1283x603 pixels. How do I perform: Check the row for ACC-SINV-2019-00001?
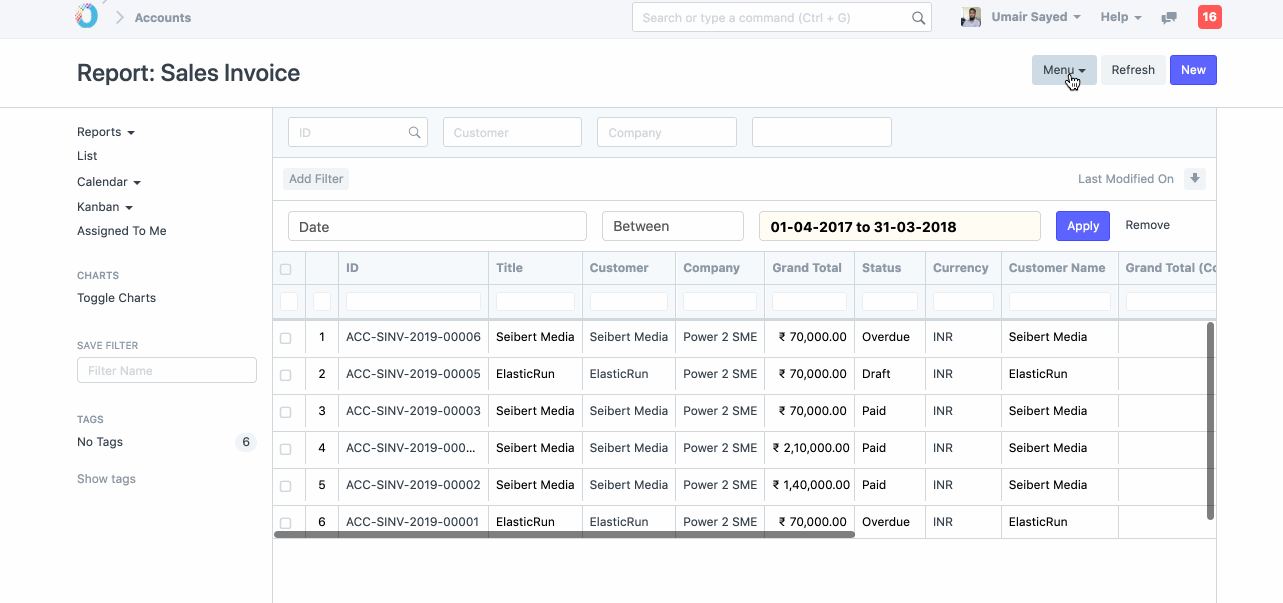pyautogui.click(x=286, y=523)
